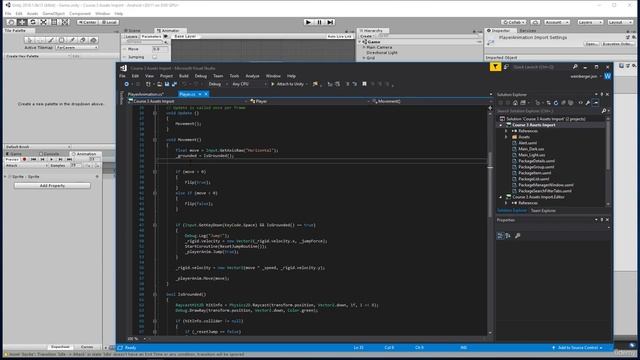Open Visual Studio's Debug menu
Image resolution: width=640 pixels, height=360 pixels.
pyautogui.click(x=201, y=76)
